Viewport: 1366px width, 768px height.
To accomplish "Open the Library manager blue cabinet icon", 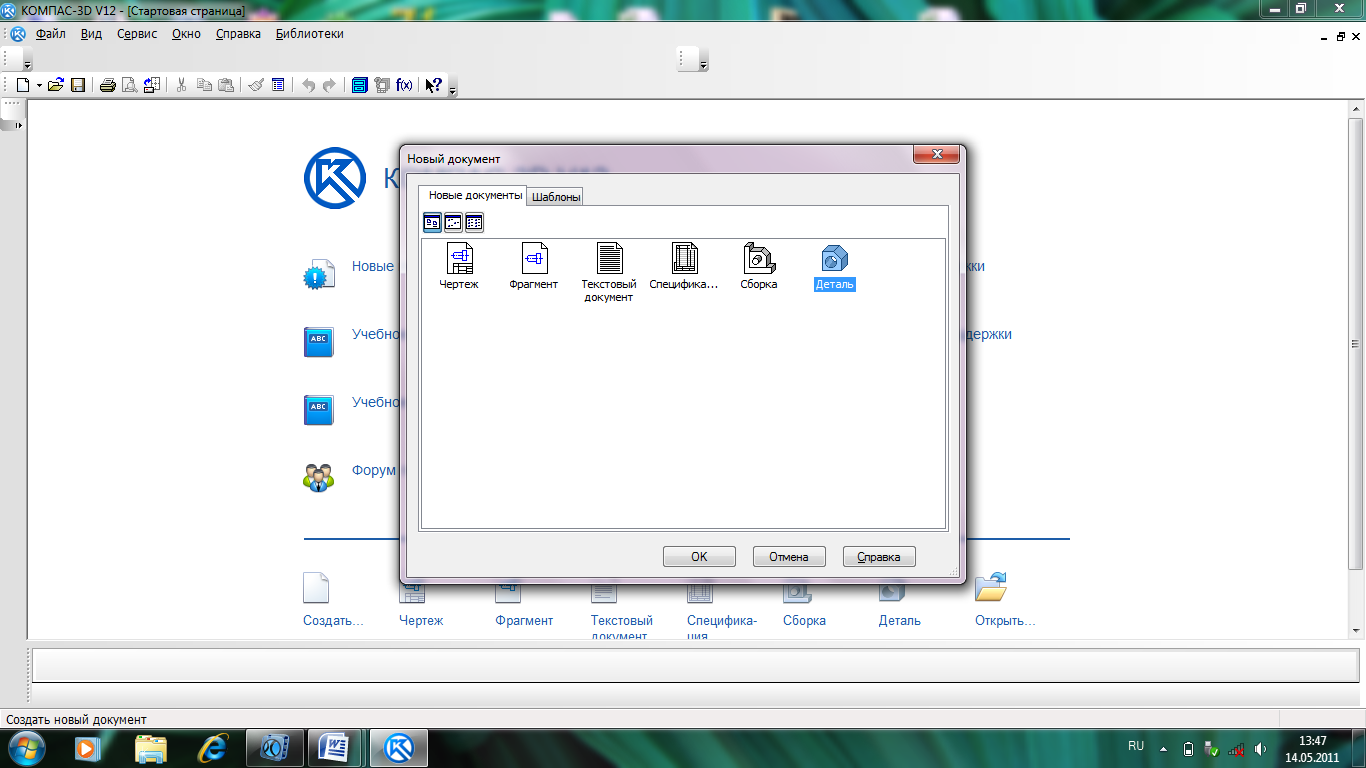I will (x=360, y=85).
